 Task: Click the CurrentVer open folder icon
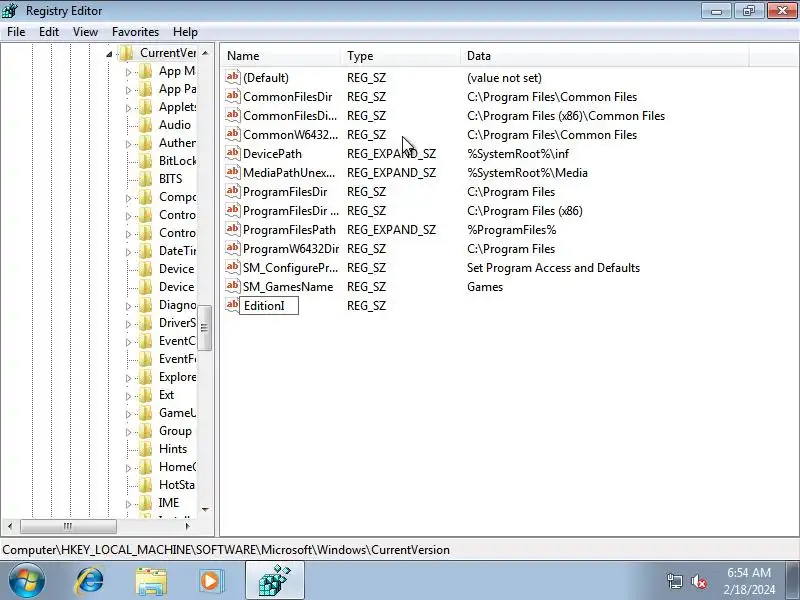(126, 53)
